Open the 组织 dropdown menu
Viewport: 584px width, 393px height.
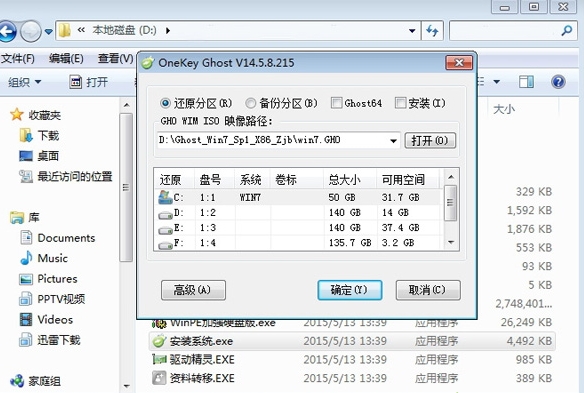point(25,82)
